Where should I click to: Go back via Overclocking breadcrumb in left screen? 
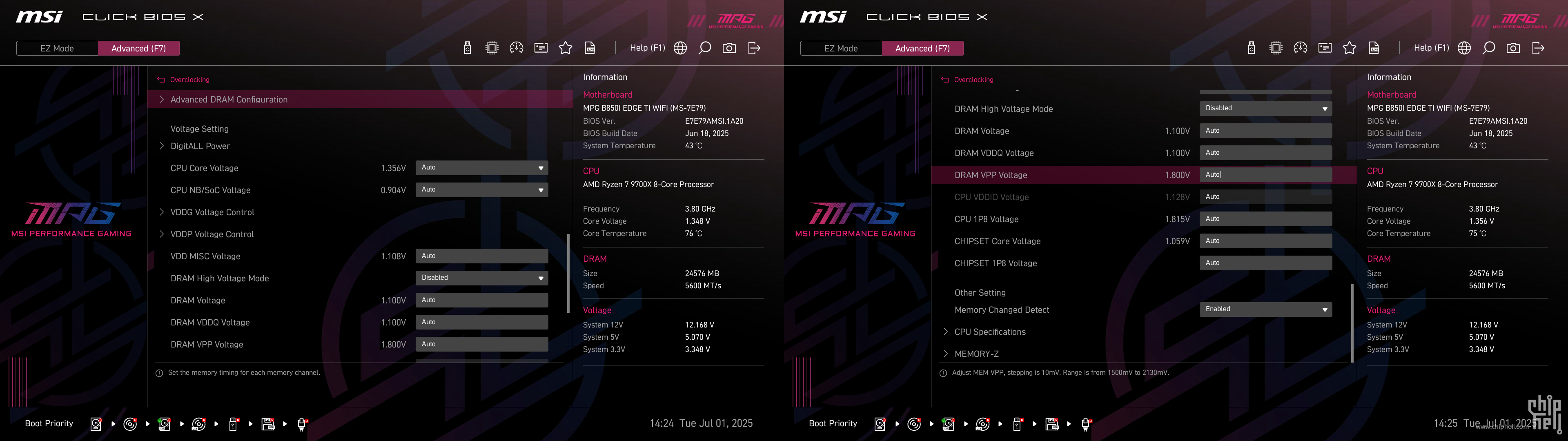(184, 80)
